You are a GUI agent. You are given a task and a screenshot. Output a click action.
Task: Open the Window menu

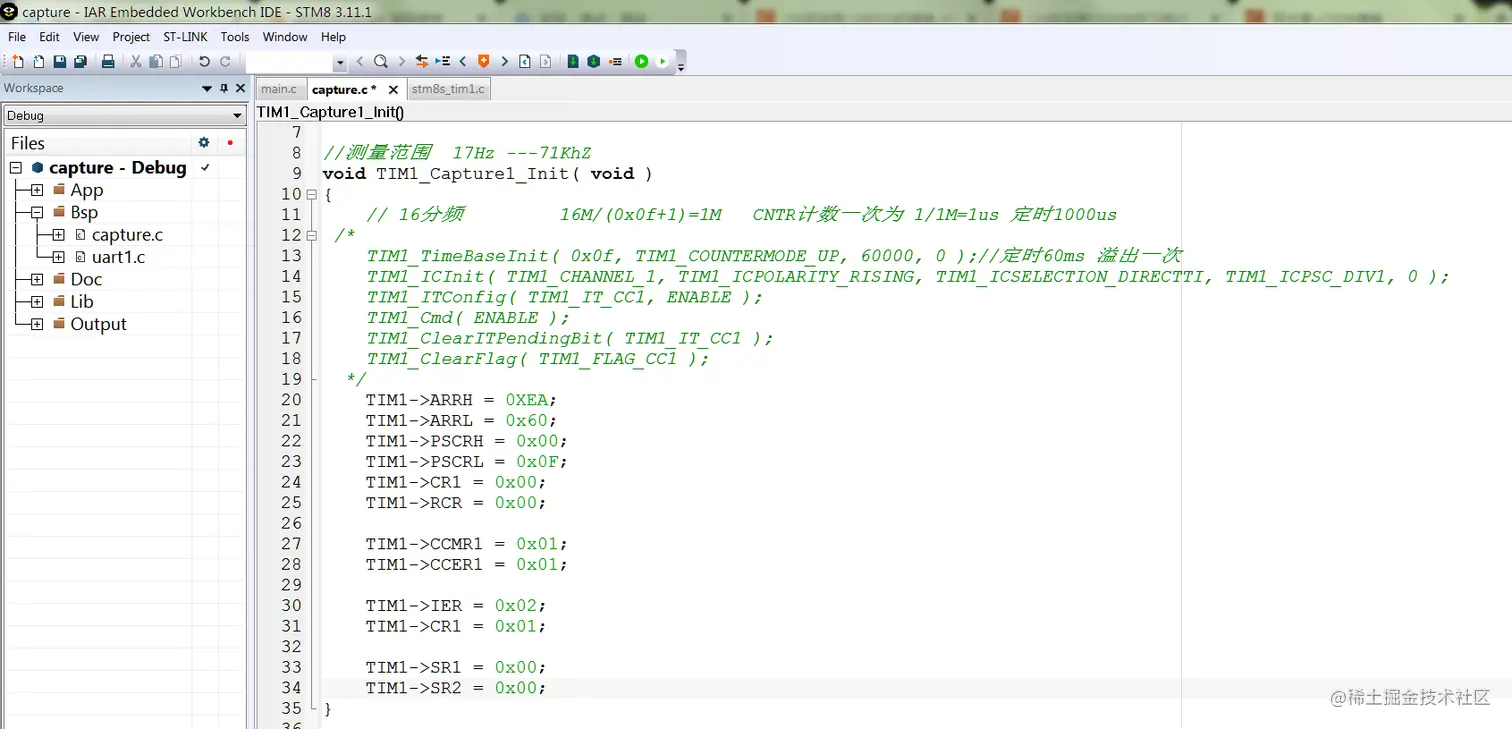[285, 37]
